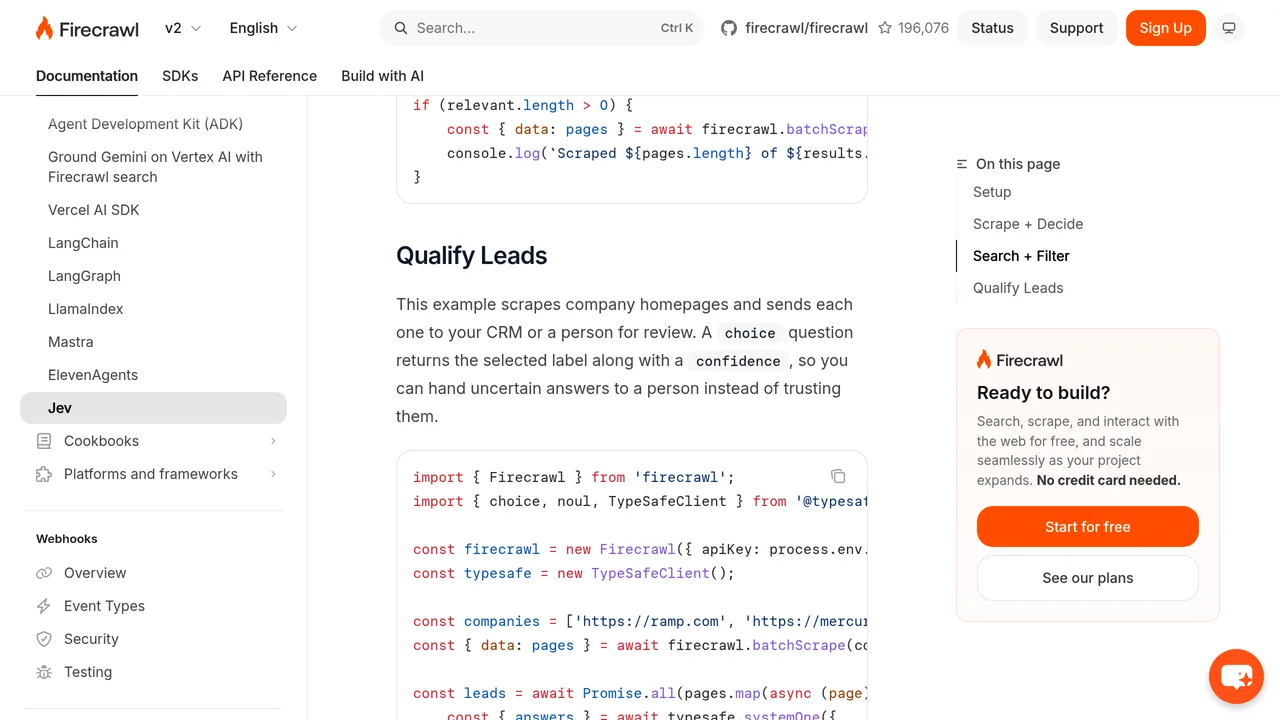Click the Sign Up button
Viewport: 1280px width, 720px height.
1166,28
